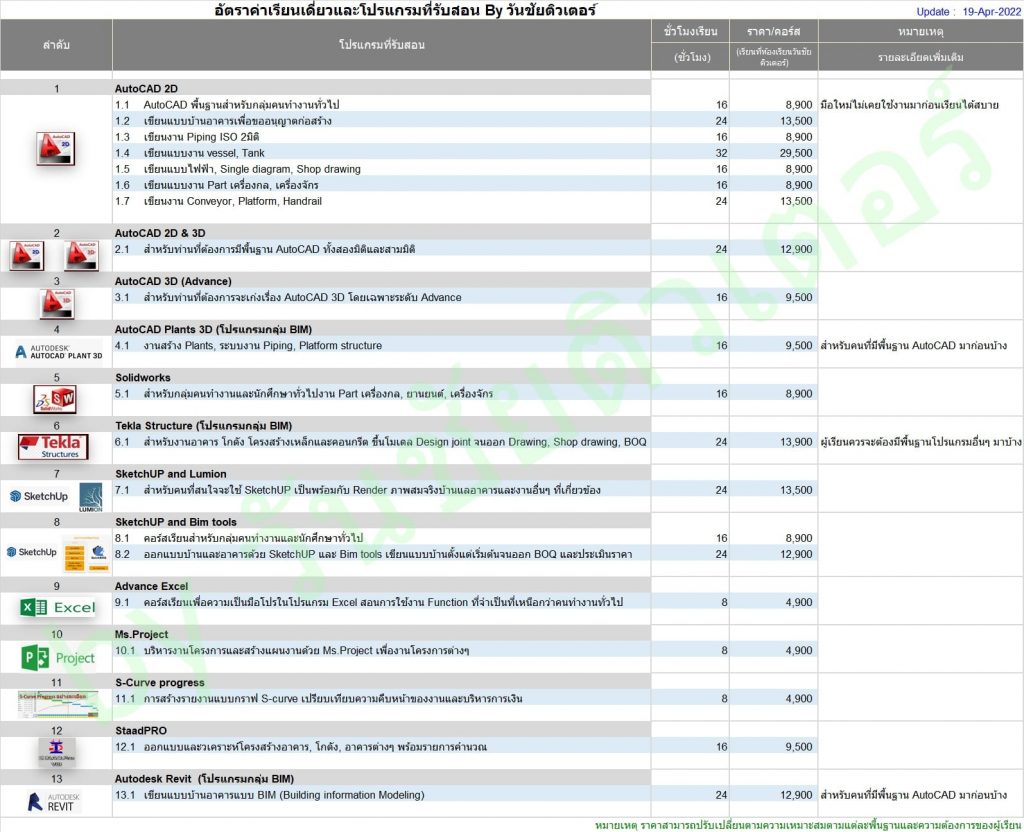Viewport: 1024px width, 832px height.
Task: Click the AutoCAD 2D logo in section 1
Action: [56, 148]
